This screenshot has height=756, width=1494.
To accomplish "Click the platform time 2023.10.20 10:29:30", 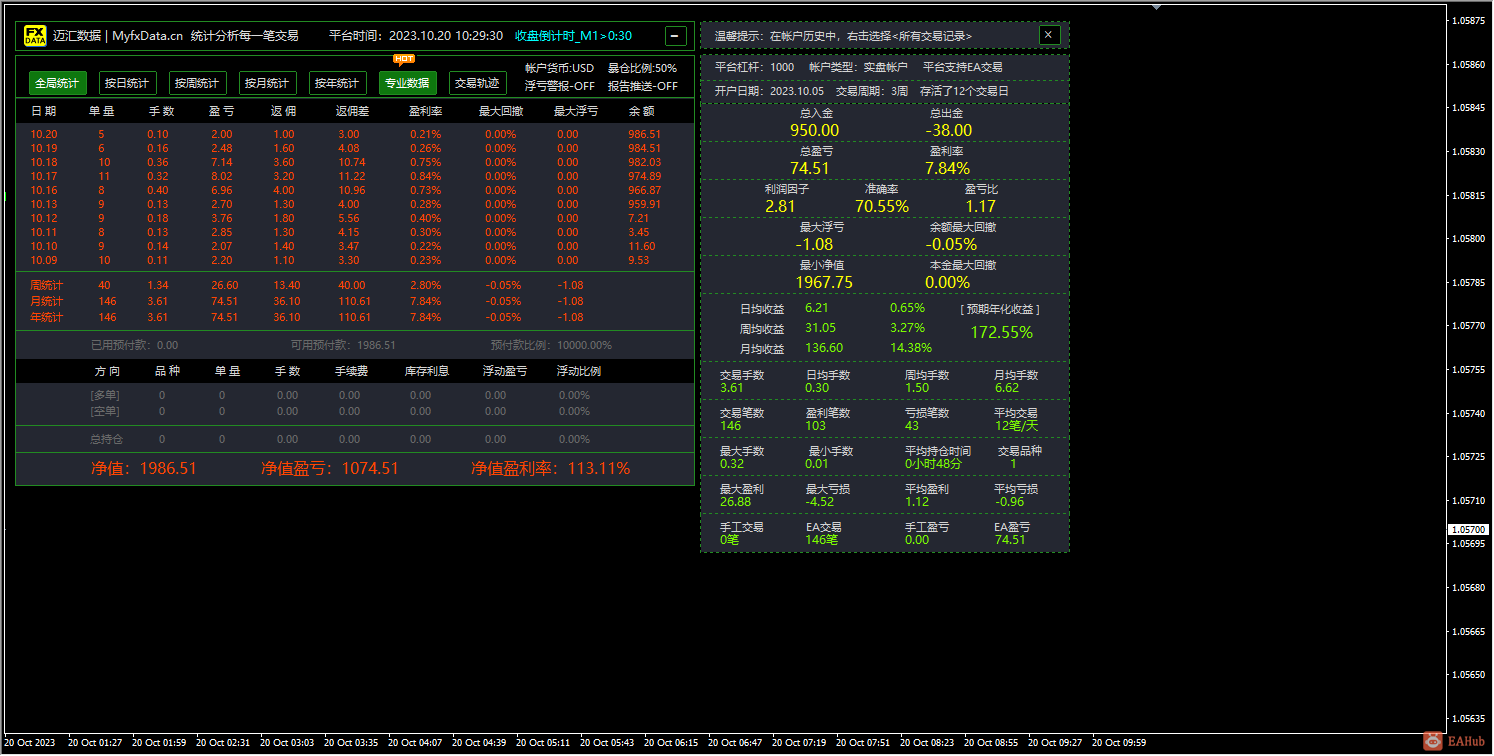I will [x=445, y=36].
